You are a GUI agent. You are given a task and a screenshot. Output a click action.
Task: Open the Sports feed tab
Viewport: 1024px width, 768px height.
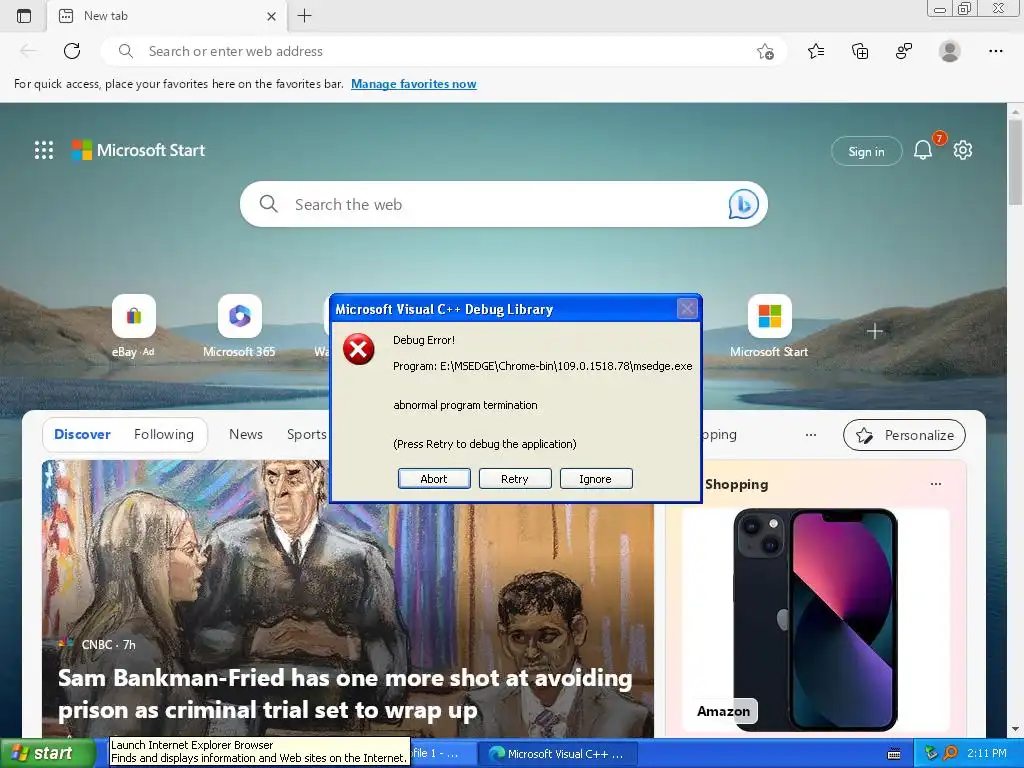306,434
